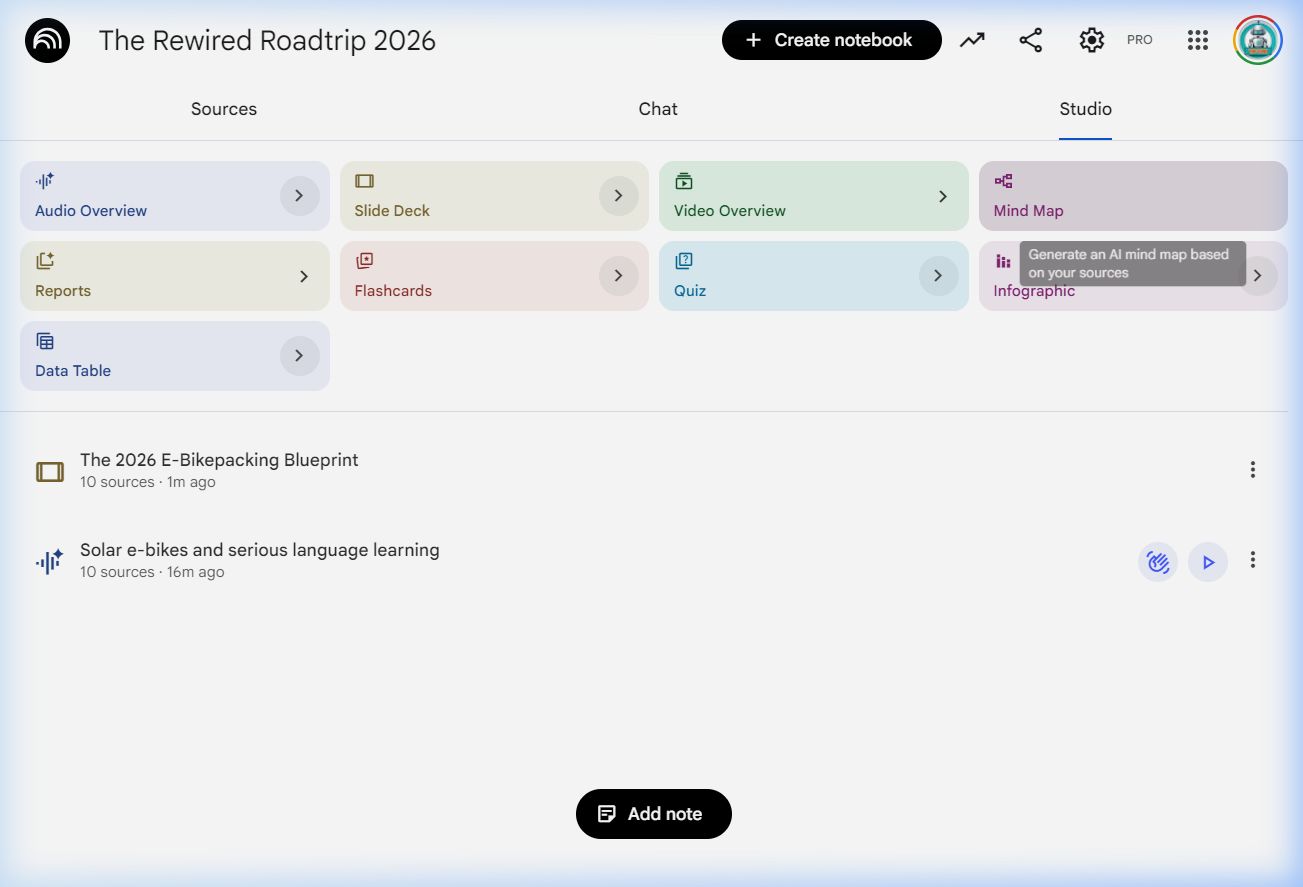The height and width of the screenshot is (887, 1303).
Task: Click the share notebook icon
Action: [x=1030, y=40]
